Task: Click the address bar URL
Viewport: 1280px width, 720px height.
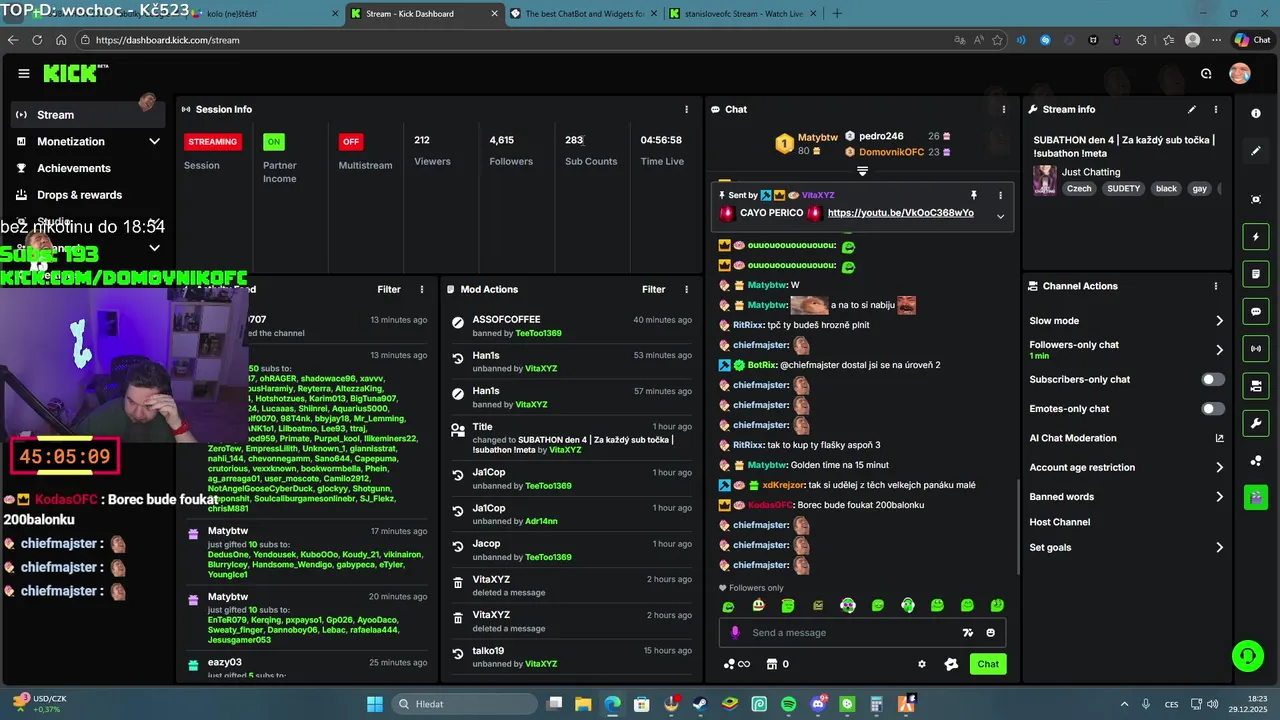Action: [x=168, y=40]
